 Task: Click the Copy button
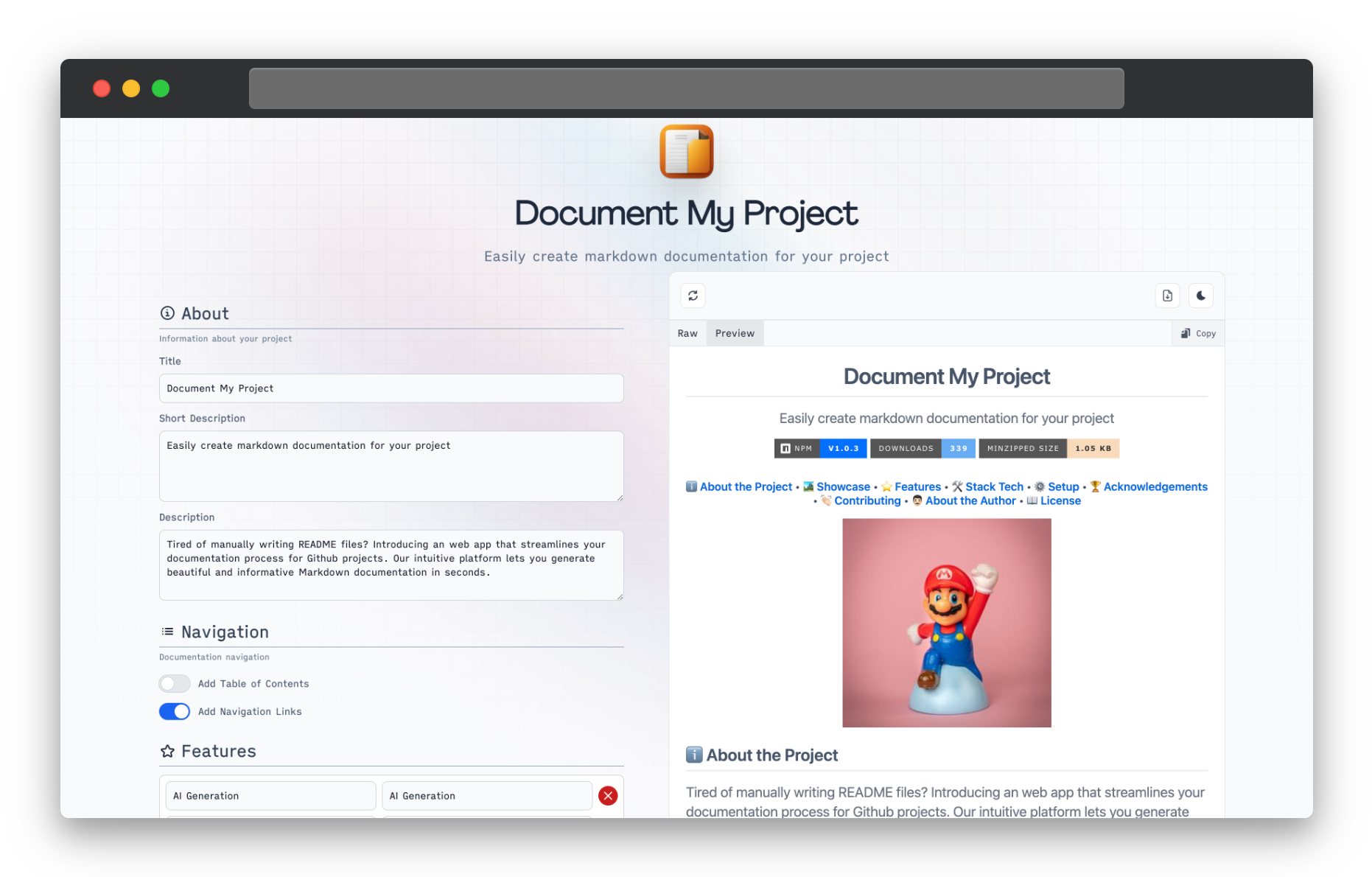point(1198,333)
